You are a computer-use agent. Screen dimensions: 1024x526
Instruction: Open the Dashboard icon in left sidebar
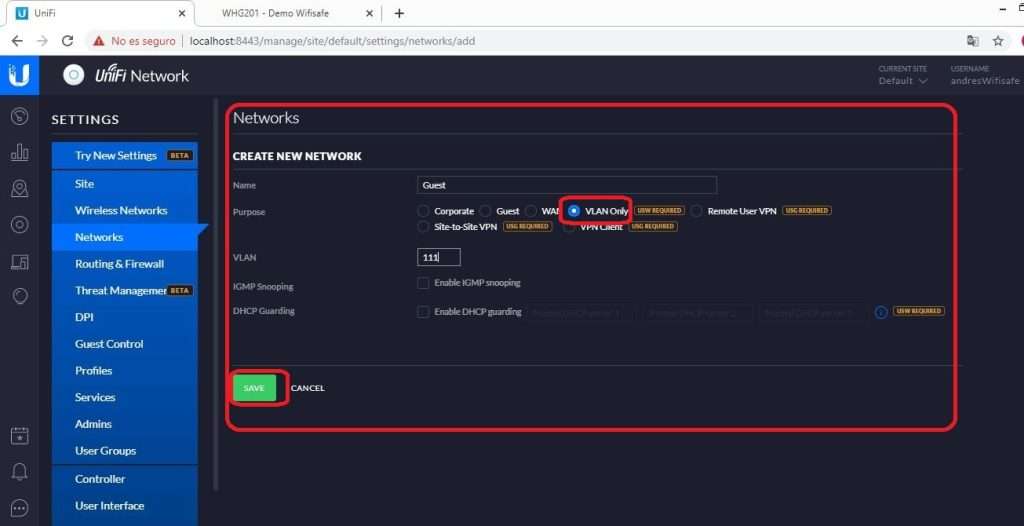pyautogui.click(x=19, y=116)
